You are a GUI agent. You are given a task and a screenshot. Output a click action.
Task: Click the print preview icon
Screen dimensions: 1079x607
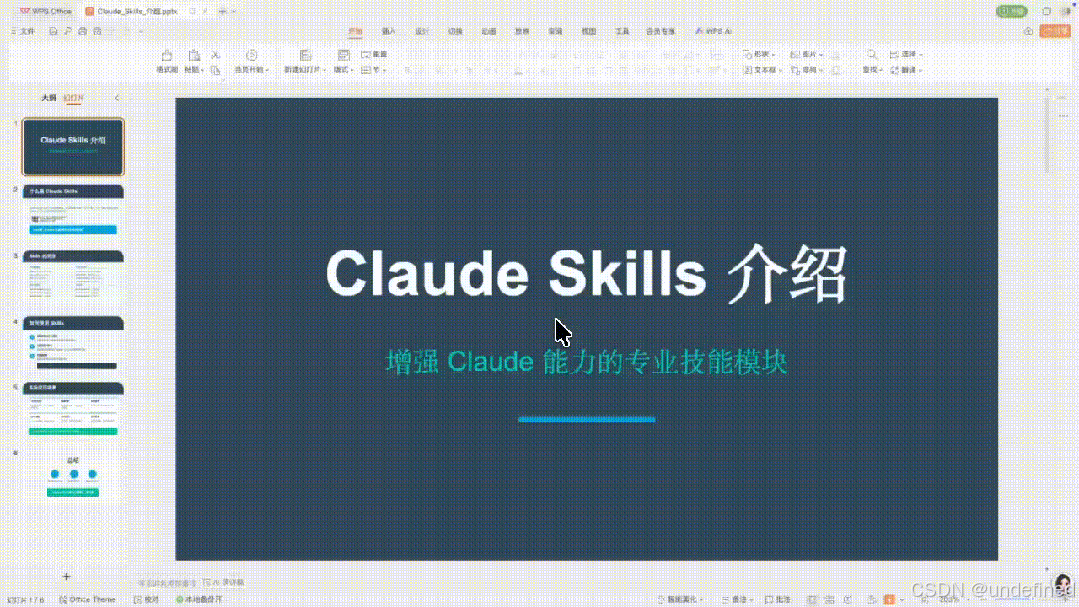(98, 31)
